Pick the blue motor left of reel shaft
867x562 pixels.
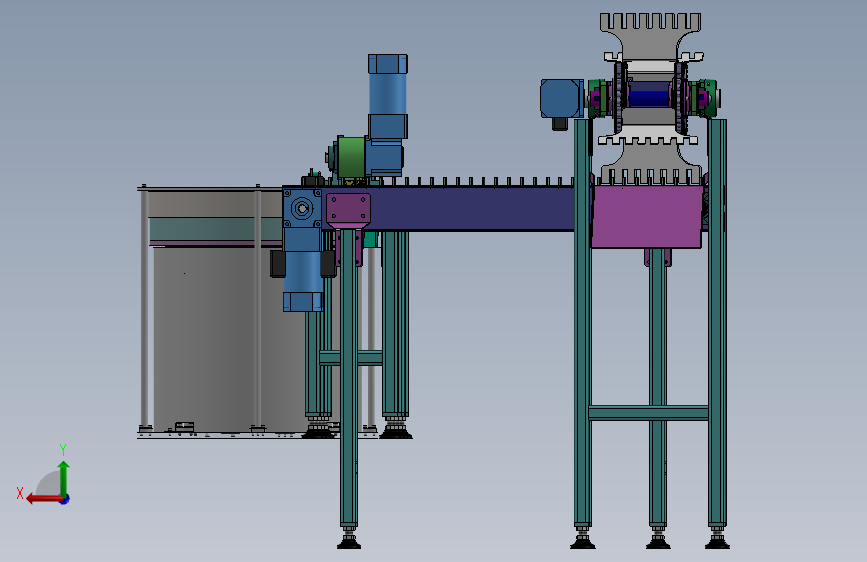coord(562,98)
